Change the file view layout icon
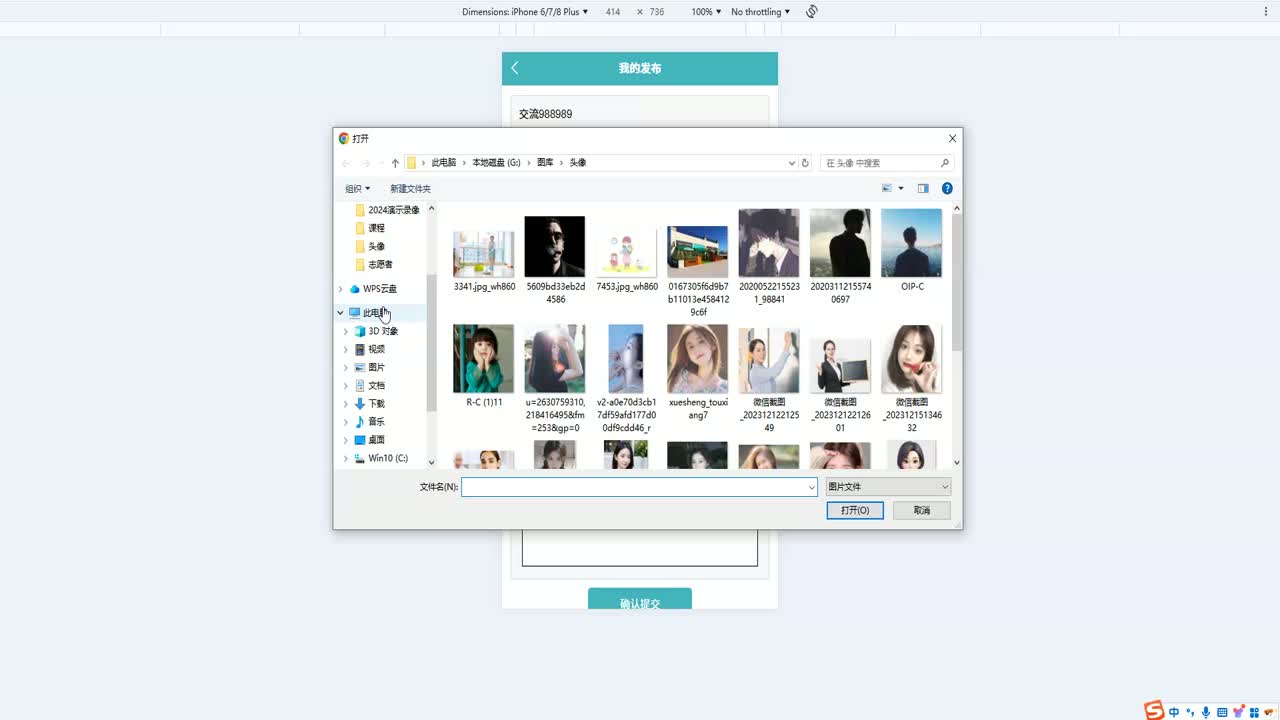Viewport: 1280px width, 720px height. coord(887,188)
